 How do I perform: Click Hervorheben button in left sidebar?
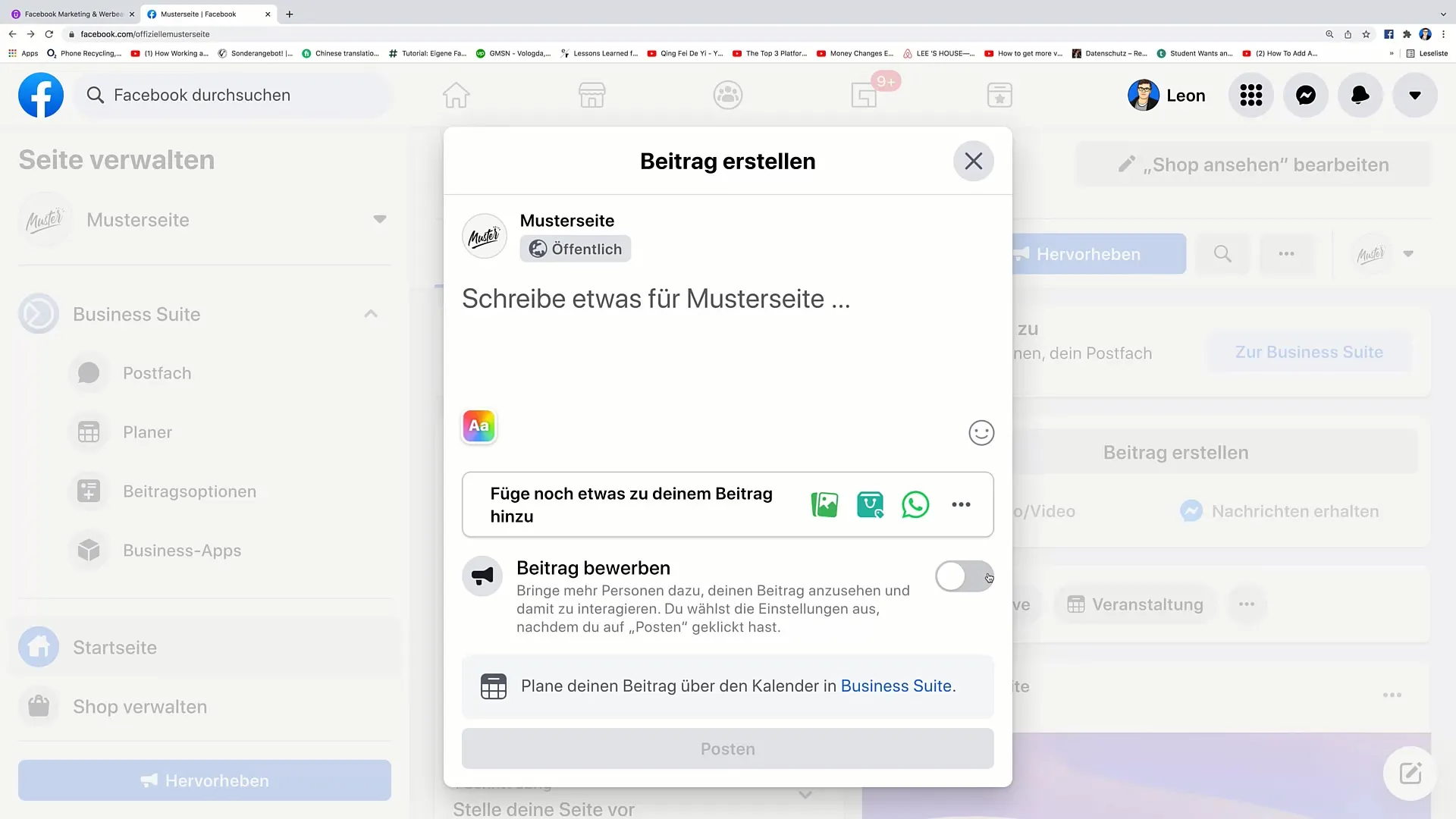[x=205, y=780]
